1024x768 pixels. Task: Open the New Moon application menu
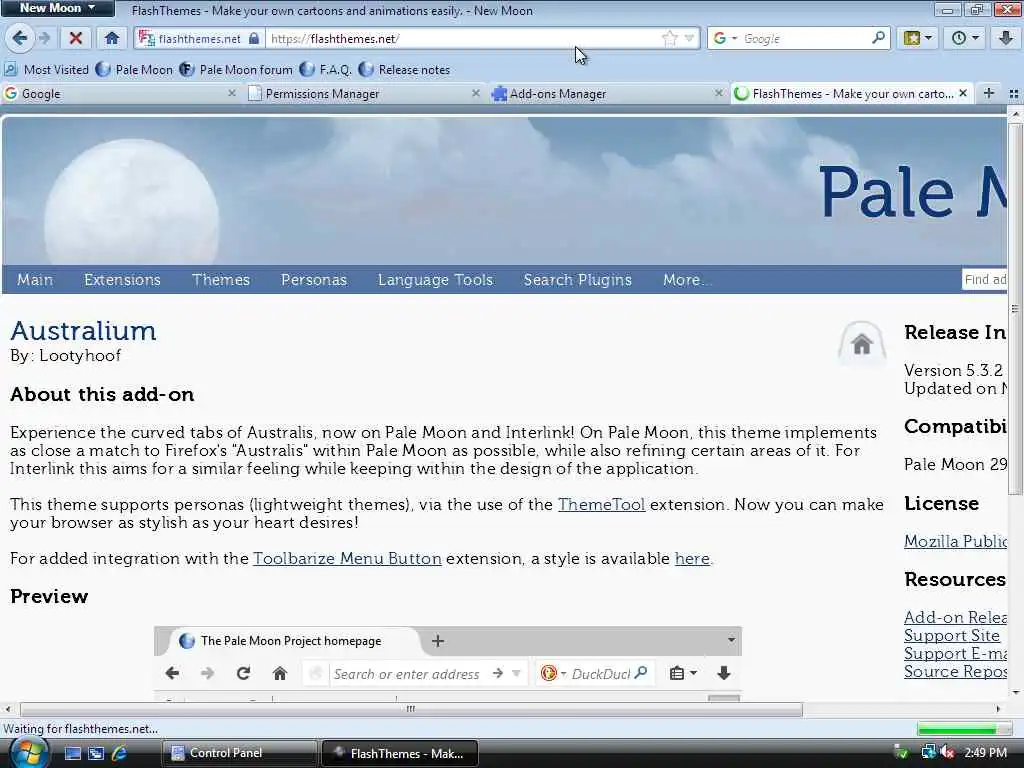57,8
